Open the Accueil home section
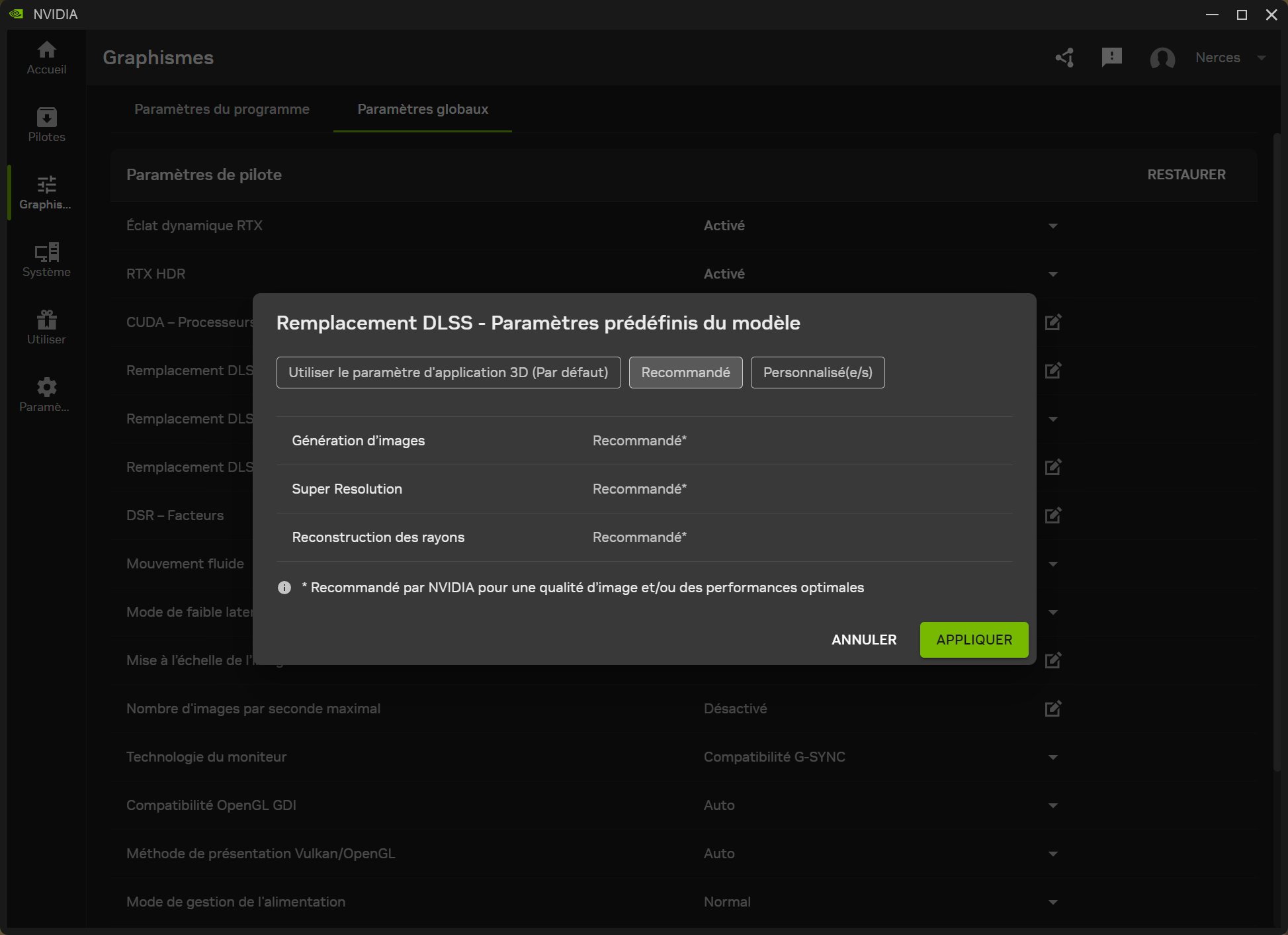Viewport: 1288px width, 935px height. [46, 58]
